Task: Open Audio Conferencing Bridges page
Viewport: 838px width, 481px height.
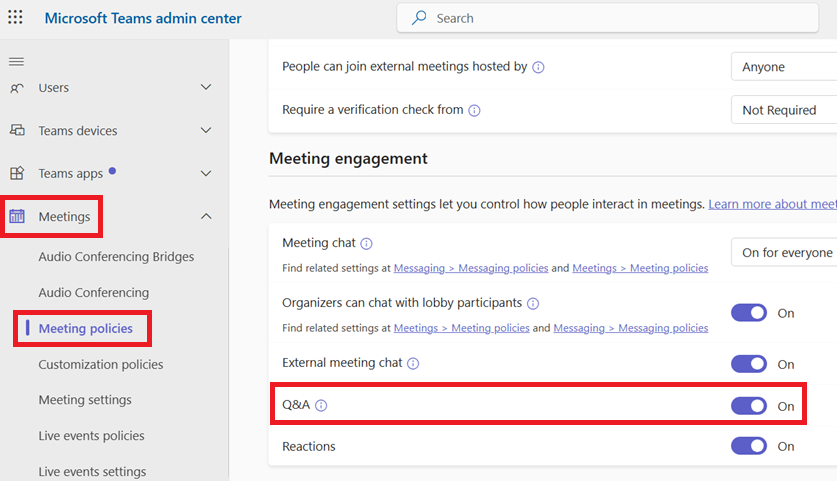Action: click(x=116, y=257)
